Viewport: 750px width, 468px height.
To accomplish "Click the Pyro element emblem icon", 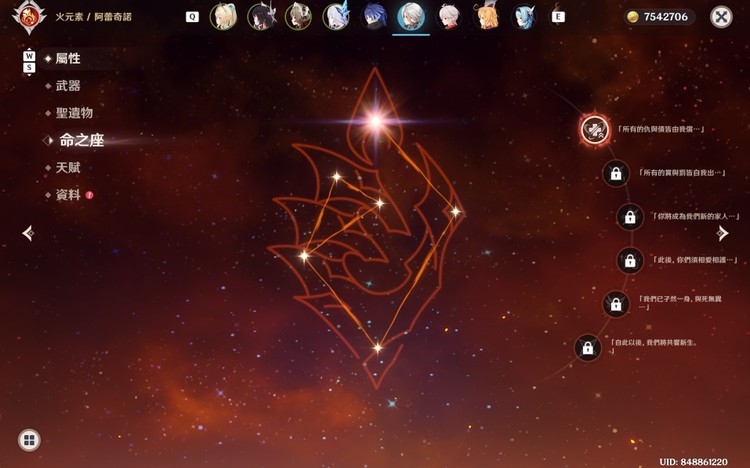I will coord(29,17).
